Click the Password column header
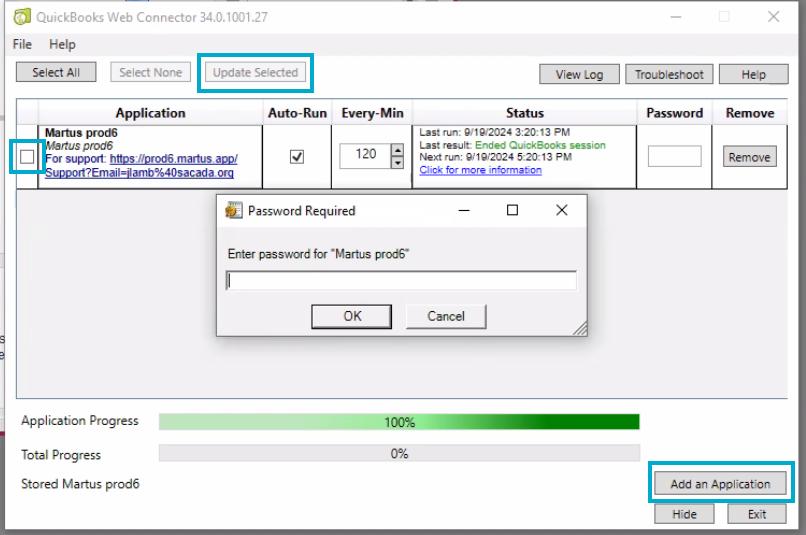This screenshot has height=535, width=806. pyautogui.click(x=674, y=113)
